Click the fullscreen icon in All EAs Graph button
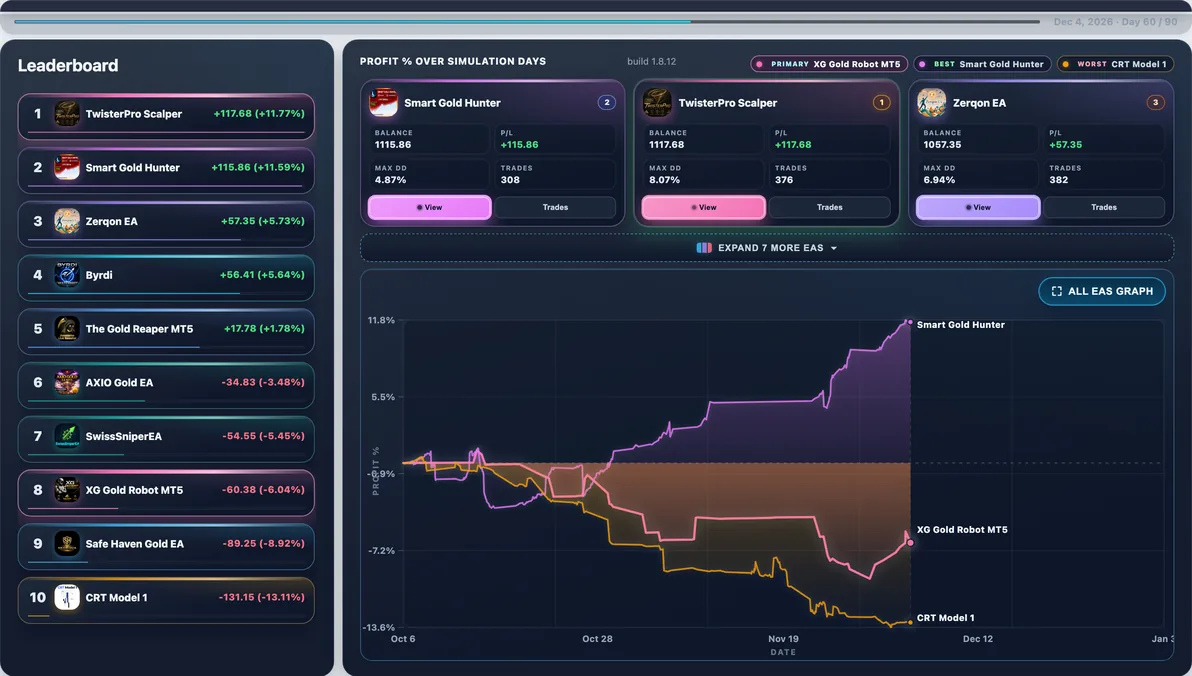Screen dimensions: 1192x676 click(1057, 291)
